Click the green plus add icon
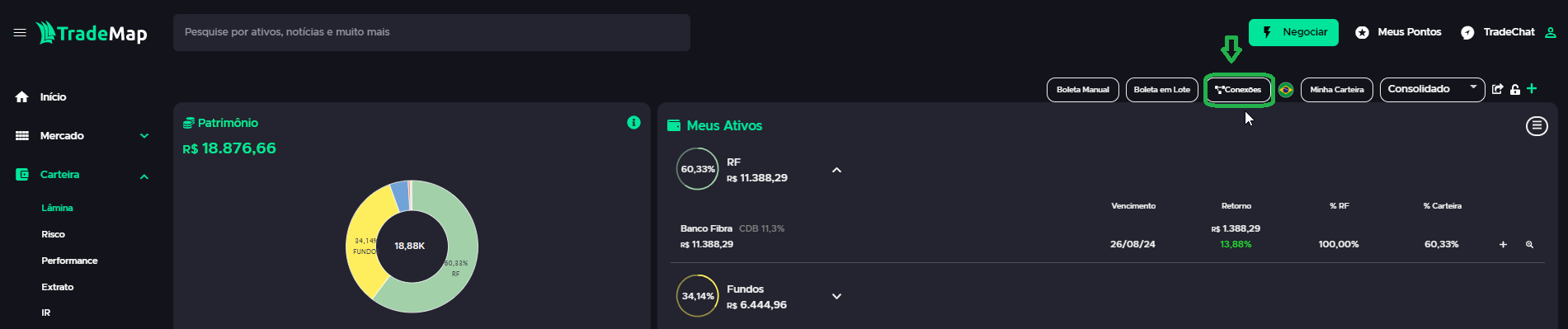Image resolution: width=1568 pixels, height=329 pixels. (x=1532, y=88)
